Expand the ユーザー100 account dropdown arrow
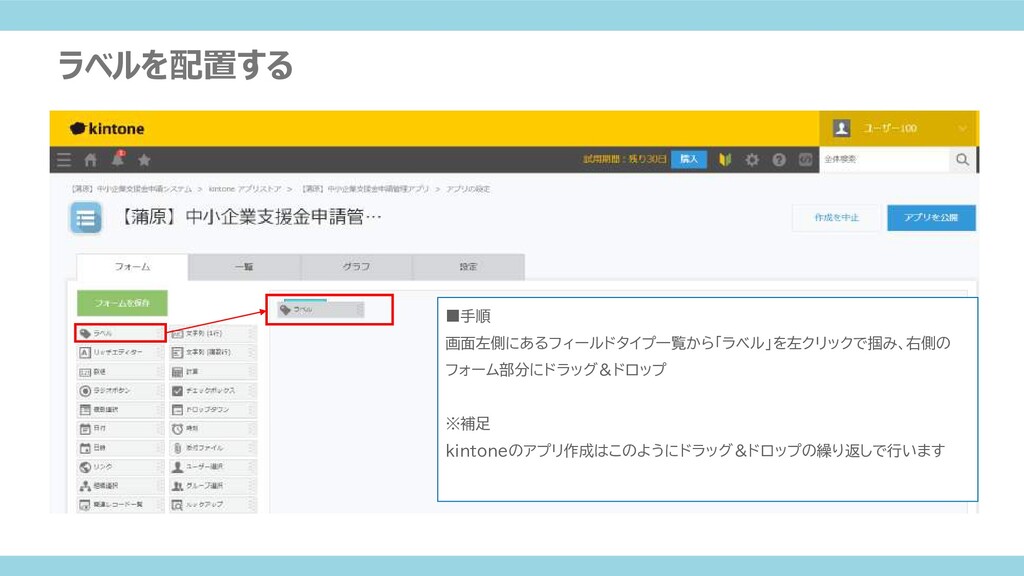1024x576 pixels. point(963,129)
